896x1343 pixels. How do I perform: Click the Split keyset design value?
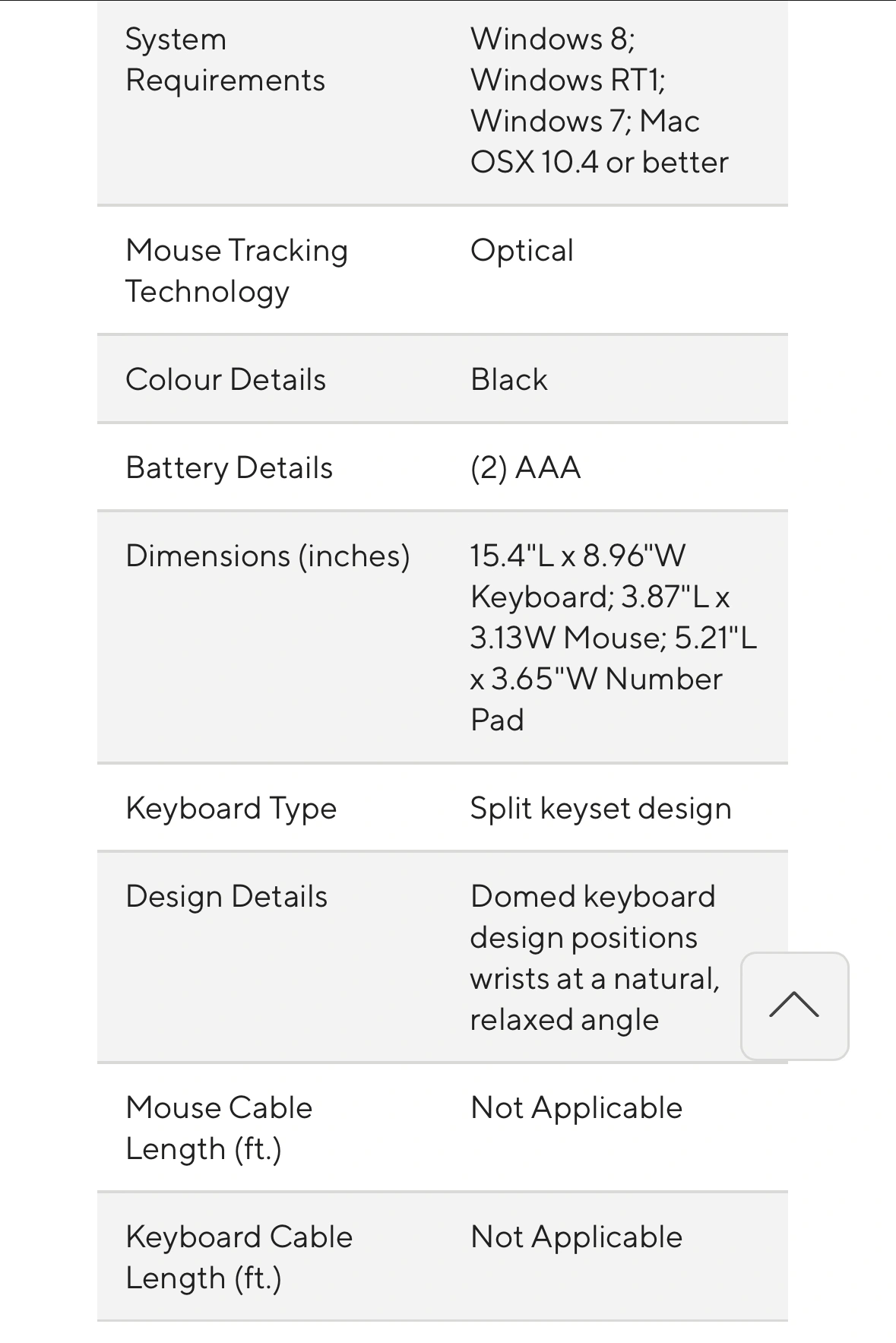[600, 808]
